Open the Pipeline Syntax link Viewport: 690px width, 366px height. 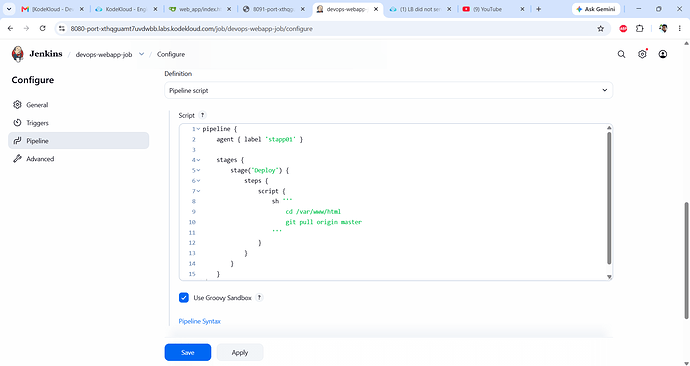199,321
